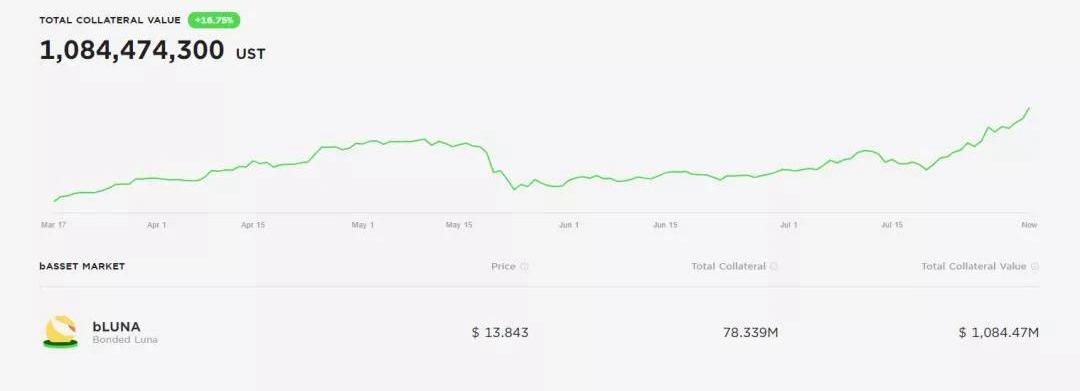Click info icon beside Total Collateral Value
Screen dimensions: 1080x391
pyautogui.click(x=1035, y=266)
